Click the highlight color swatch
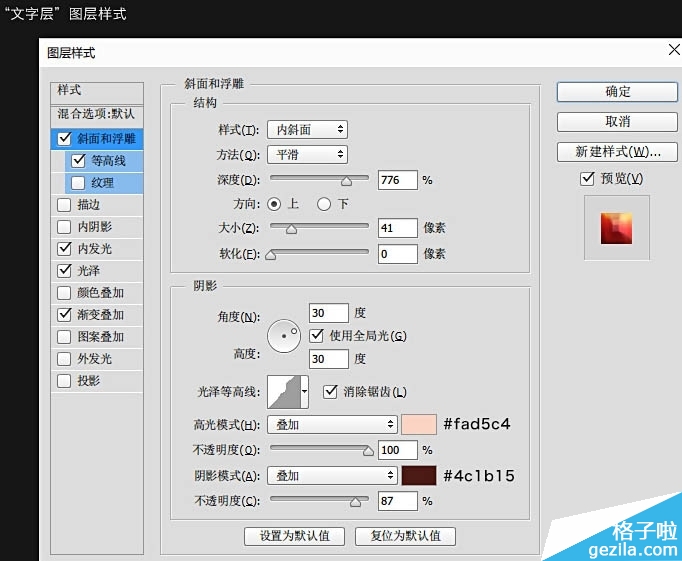682x561 pixels. pos(418,425)
